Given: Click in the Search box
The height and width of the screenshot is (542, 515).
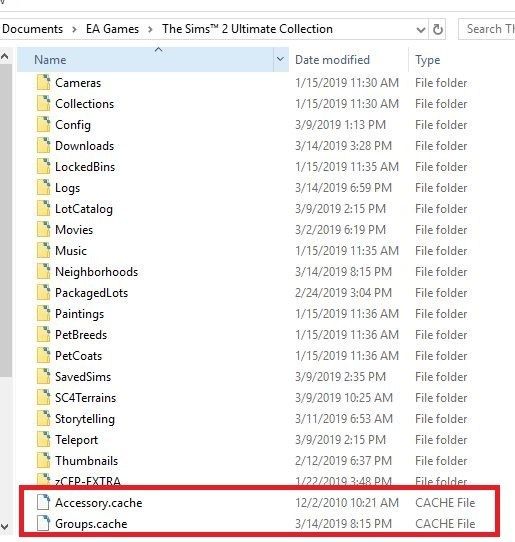Looking at the screenshot, I should [x=487, y=29].
